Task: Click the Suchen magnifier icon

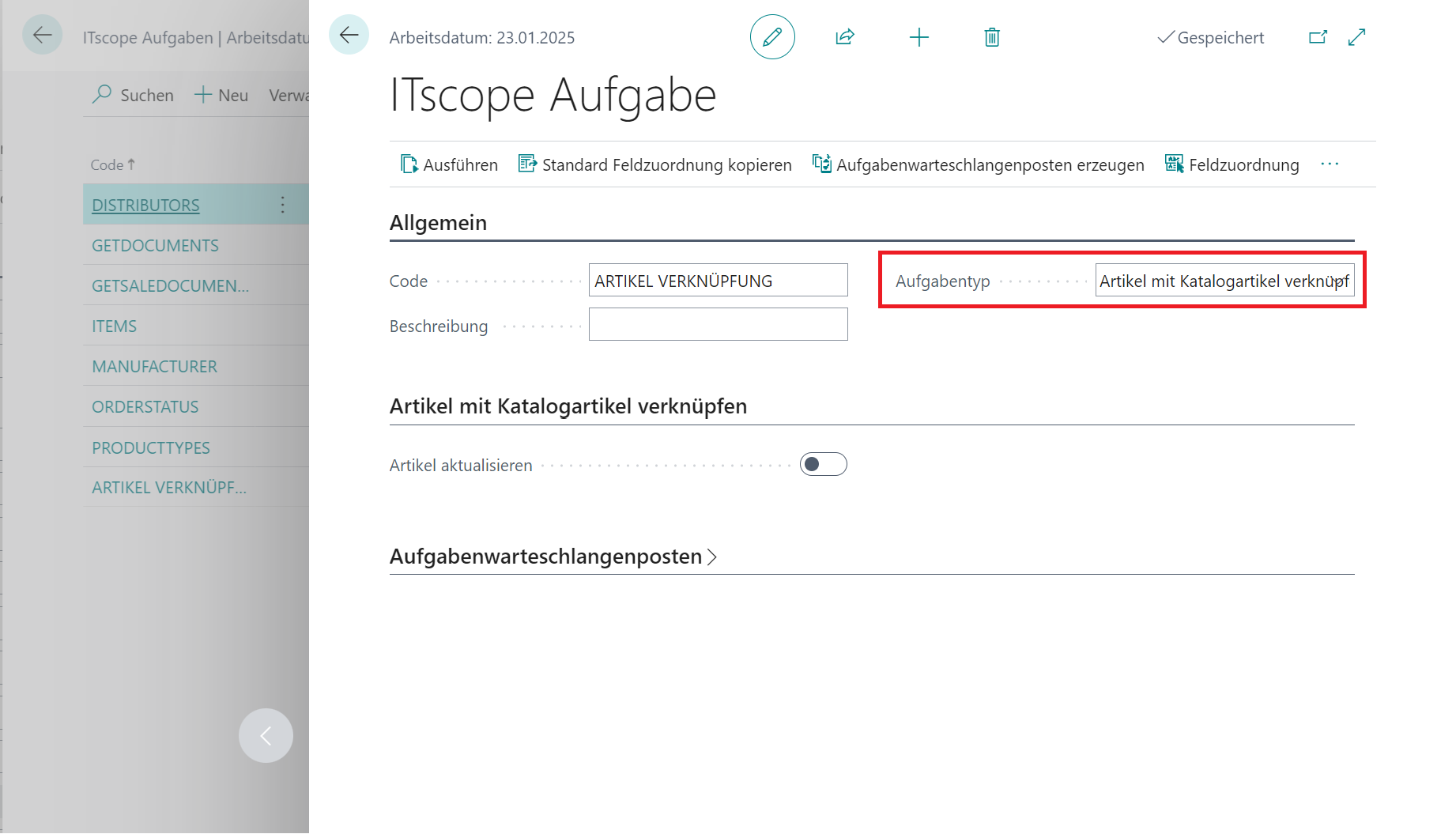Action: click(x=102, y=94)
